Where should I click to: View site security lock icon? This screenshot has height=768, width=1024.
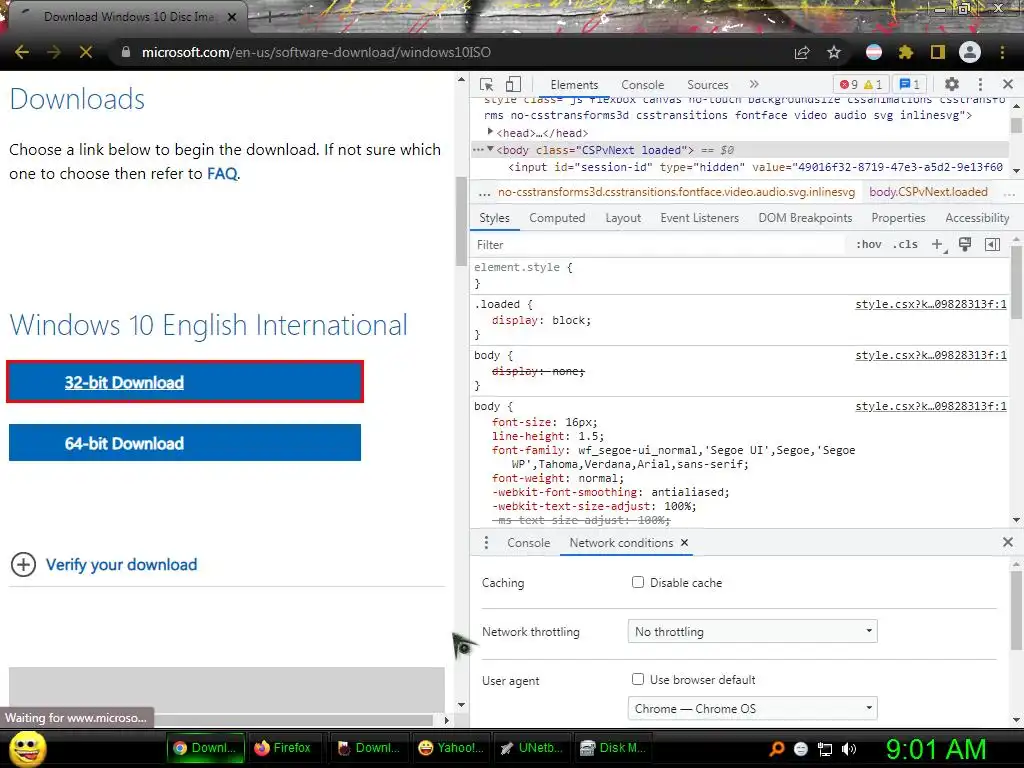point(126,52)
